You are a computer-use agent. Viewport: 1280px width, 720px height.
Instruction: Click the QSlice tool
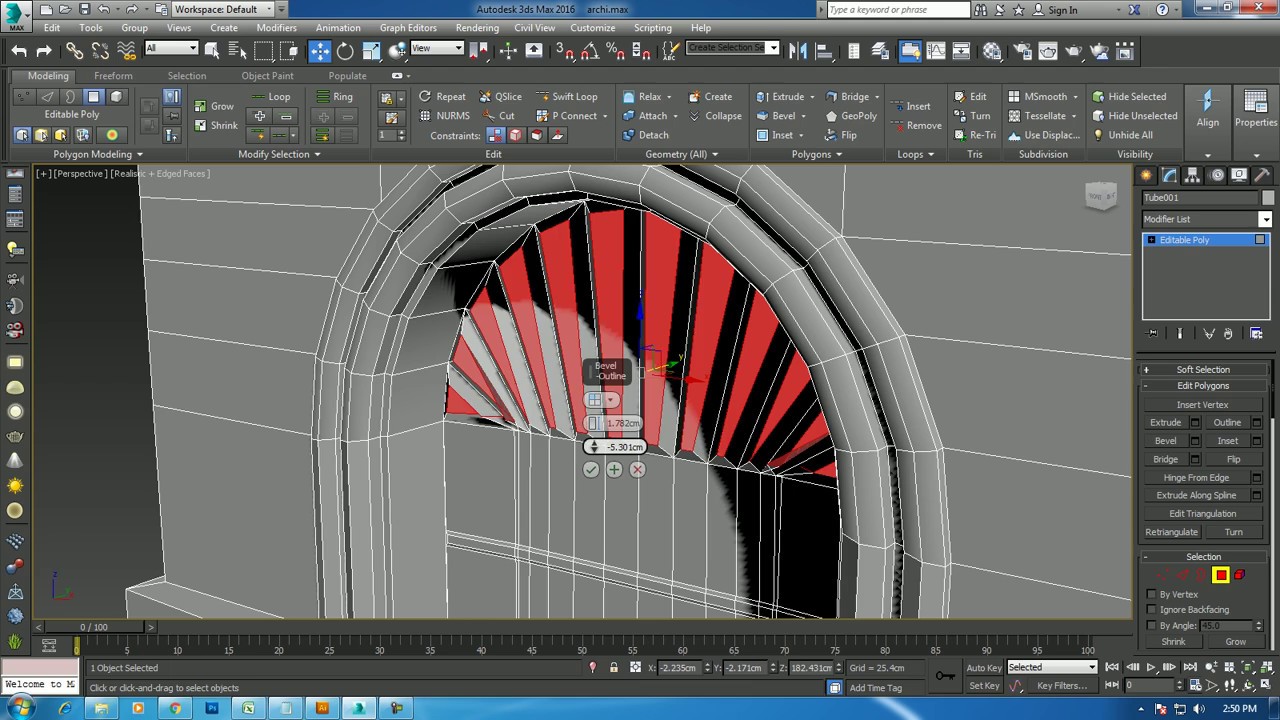point(499,97)
